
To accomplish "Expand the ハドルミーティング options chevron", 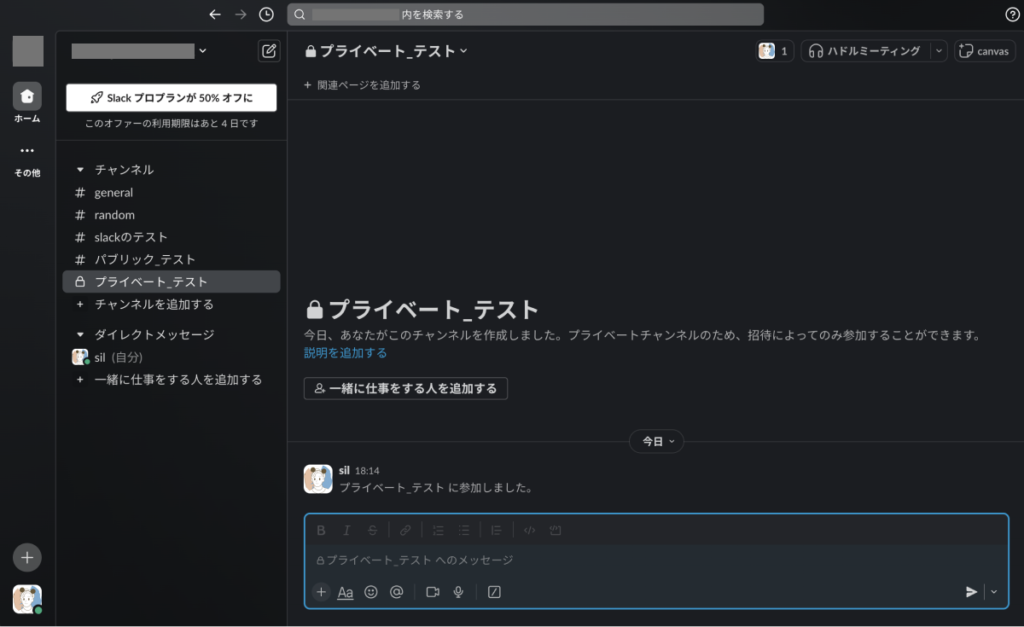I will pyautogui.click(x=938, y=51).
